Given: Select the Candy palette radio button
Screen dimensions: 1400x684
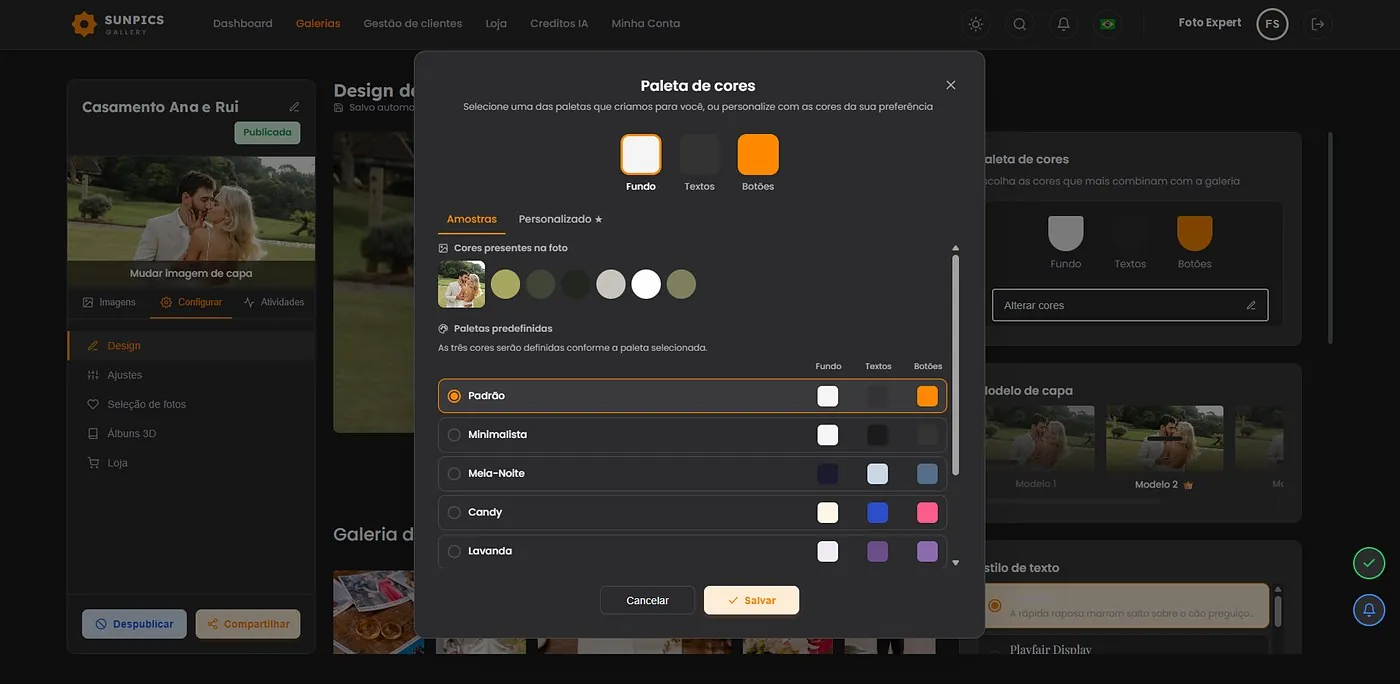Looking at the screenshot, I should (454, 513).
